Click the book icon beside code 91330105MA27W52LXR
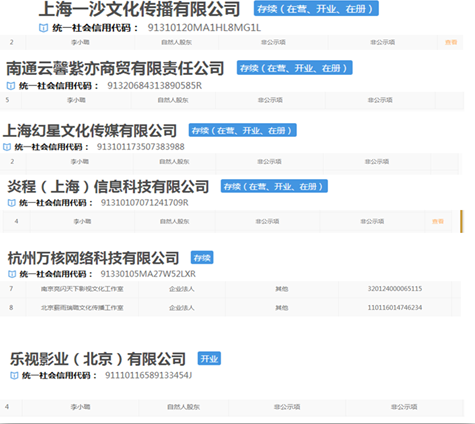The height and width of the screenshot is (424, 475). 12,274
